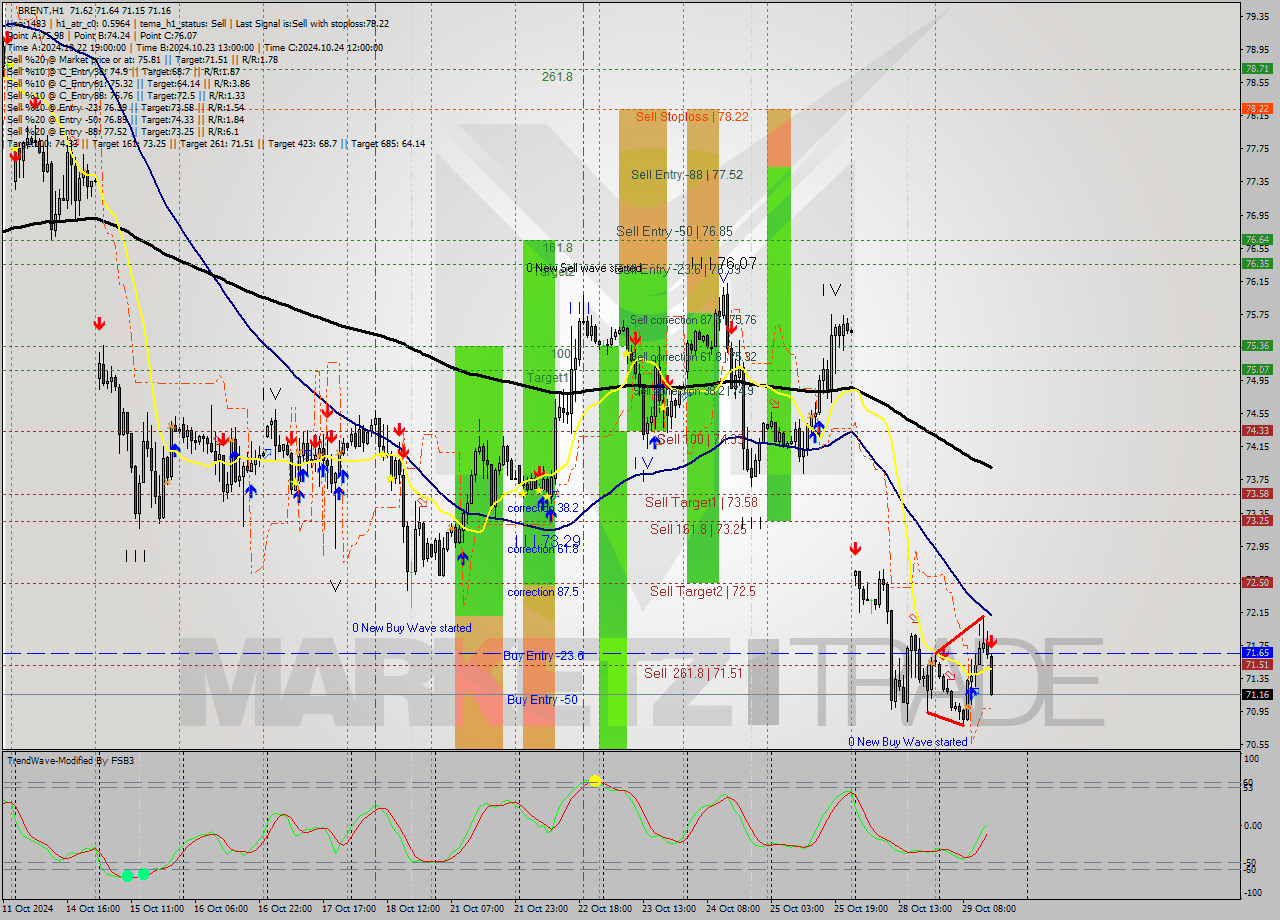
Task: Click the orange 78.22 stoploss price tag
Action: coord(1256,108)
